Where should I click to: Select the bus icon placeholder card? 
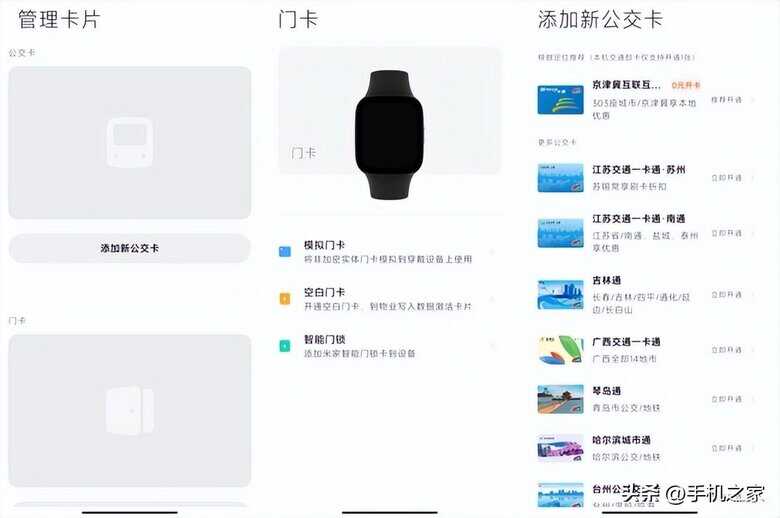click(129, 142)
